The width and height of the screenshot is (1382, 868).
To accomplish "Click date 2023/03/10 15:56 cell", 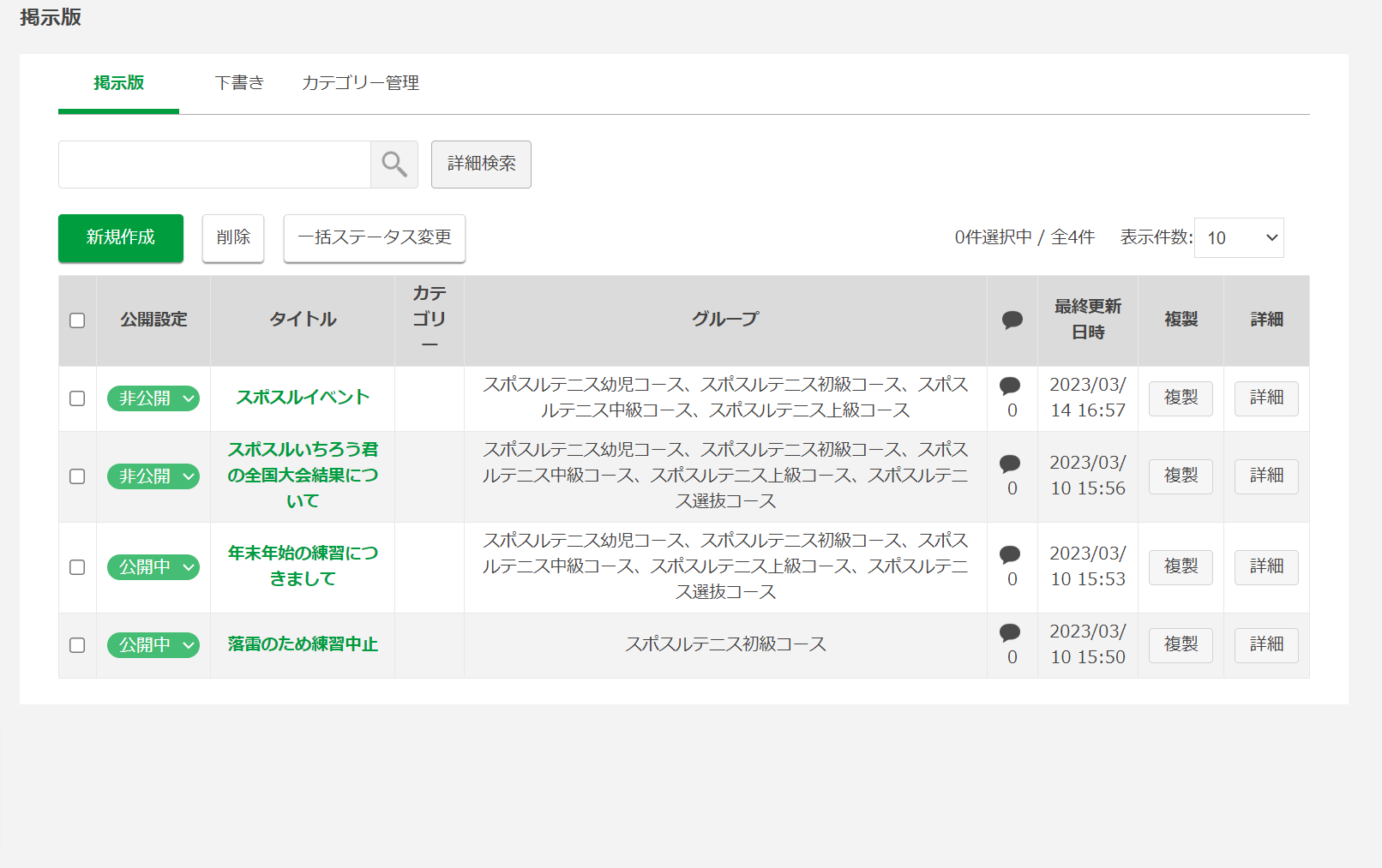I will pyautogui.click(x=1088, y=476).
